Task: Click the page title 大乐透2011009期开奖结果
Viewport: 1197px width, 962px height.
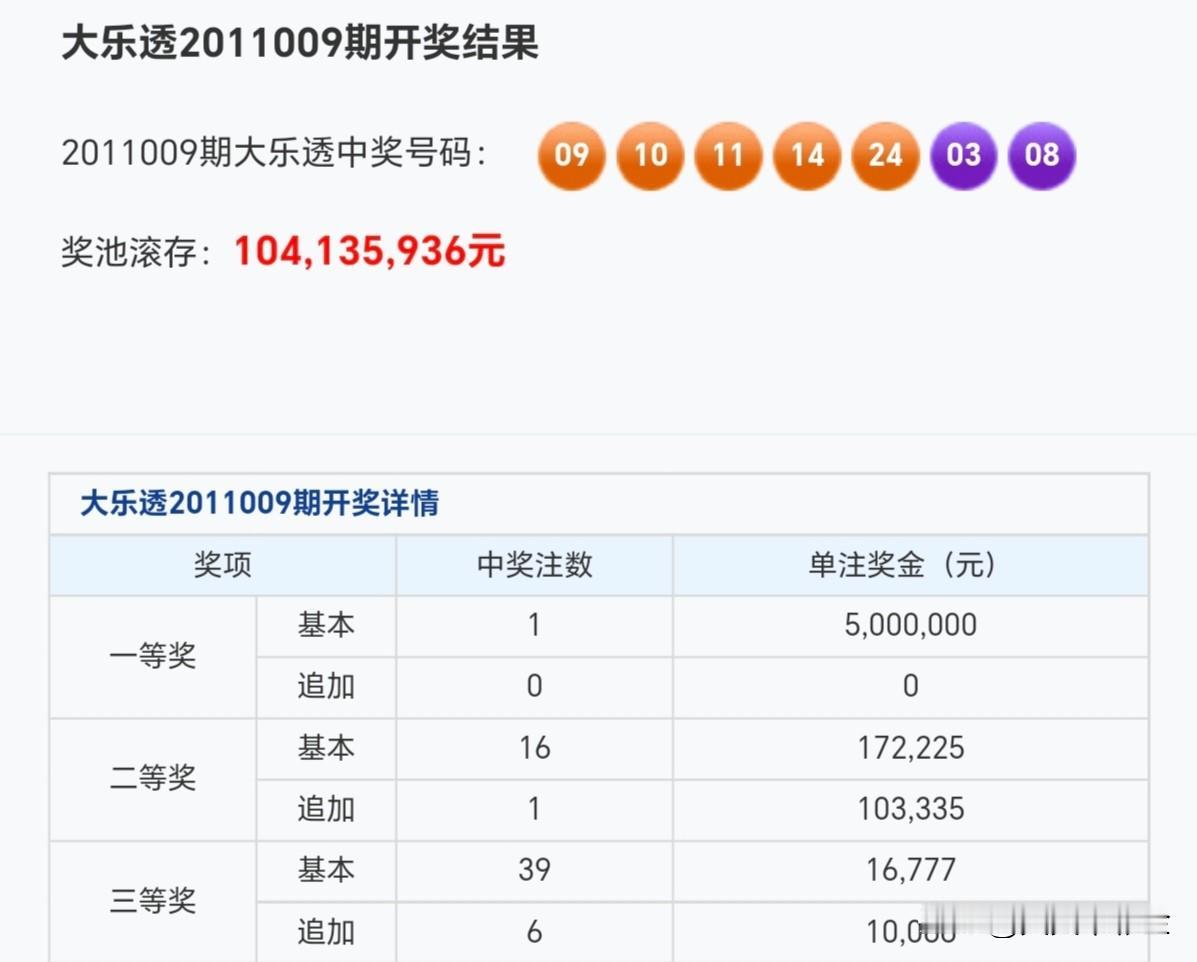Action: (300, 44)
